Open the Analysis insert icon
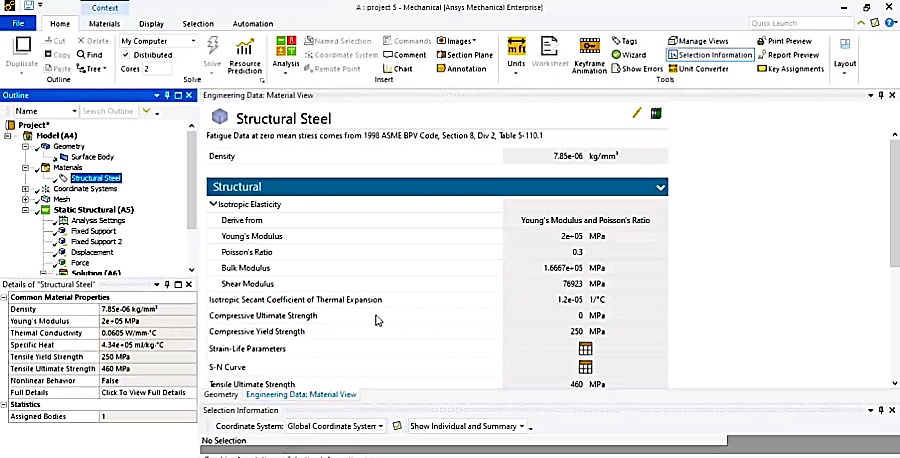The height and width of the screenshot is (458, 900). (286, 46)
